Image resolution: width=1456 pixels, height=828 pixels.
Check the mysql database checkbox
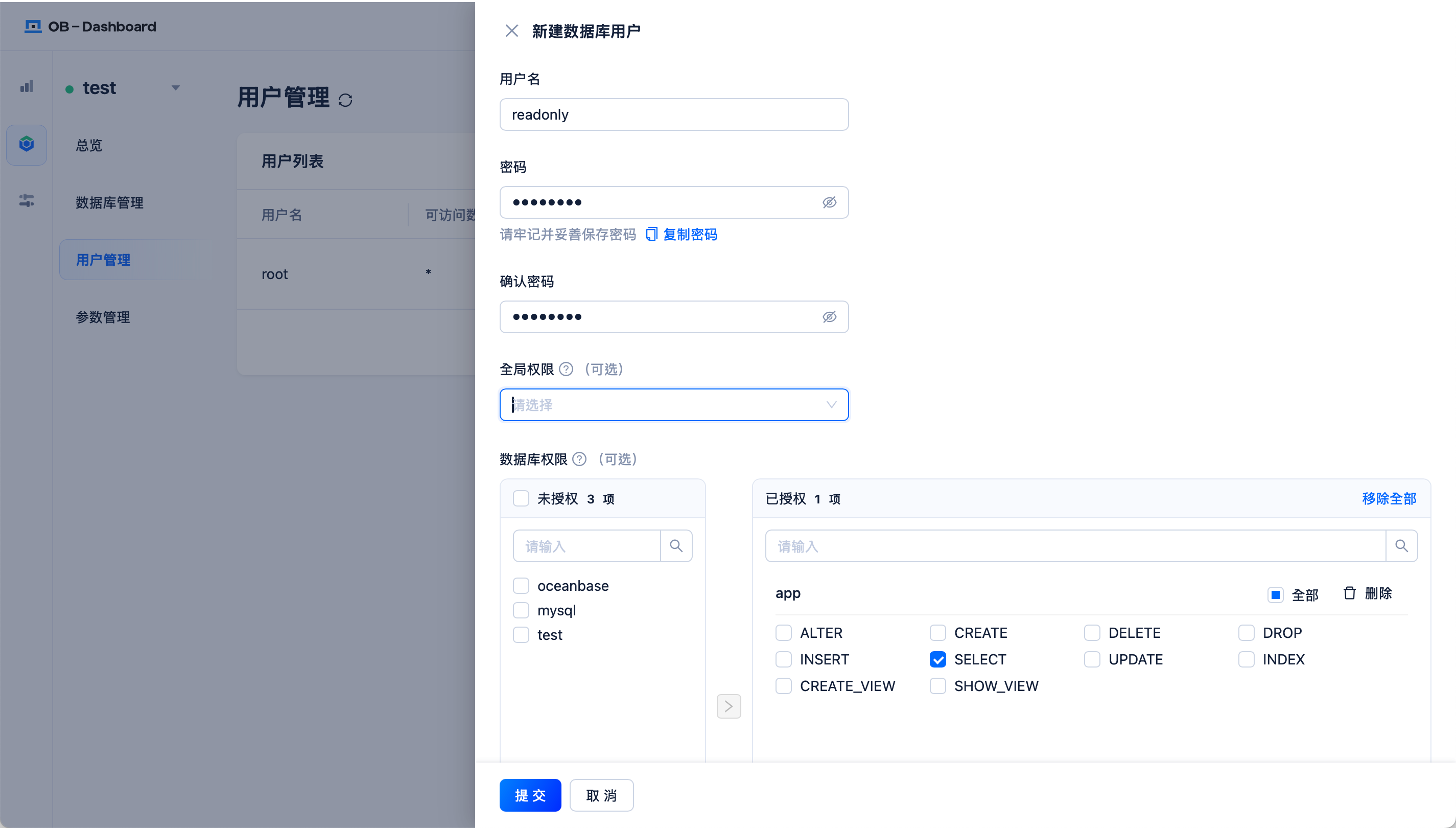pos(521,610)
